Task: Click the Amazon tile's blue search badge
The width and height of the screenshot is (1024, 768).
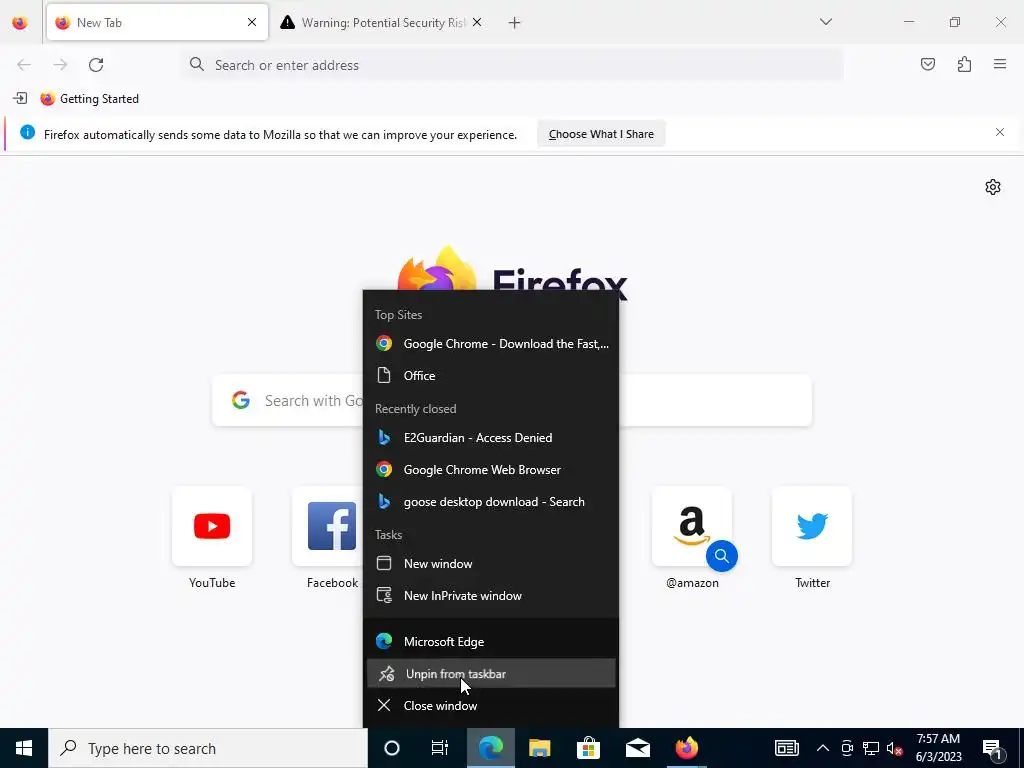Action: 722,556
